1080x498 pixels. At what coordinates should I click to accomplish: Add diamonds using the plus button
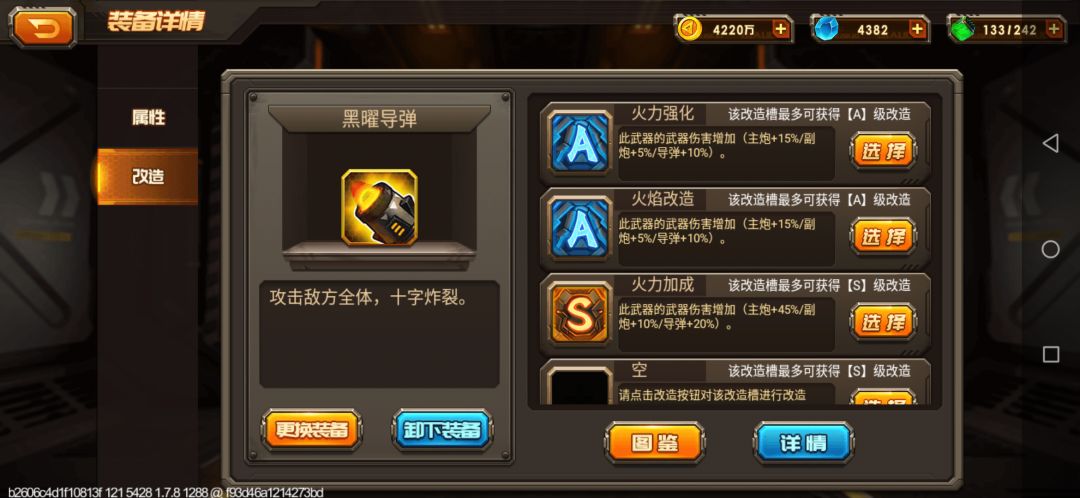(x=917, y=29)
